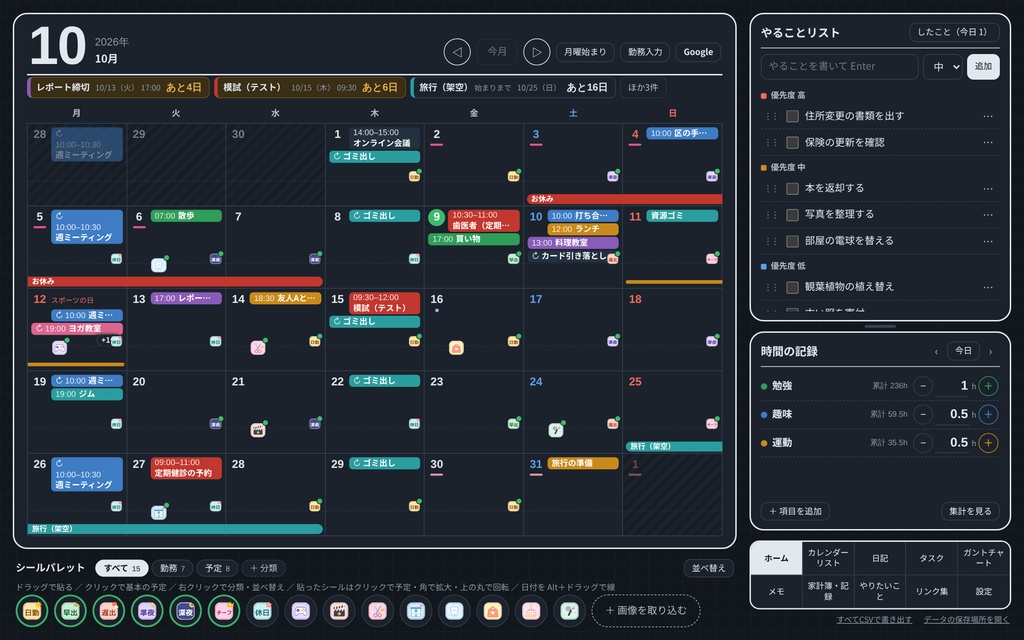Click the orange dot next to 運動
The image size is (1024, 640).
pos(764,443)
